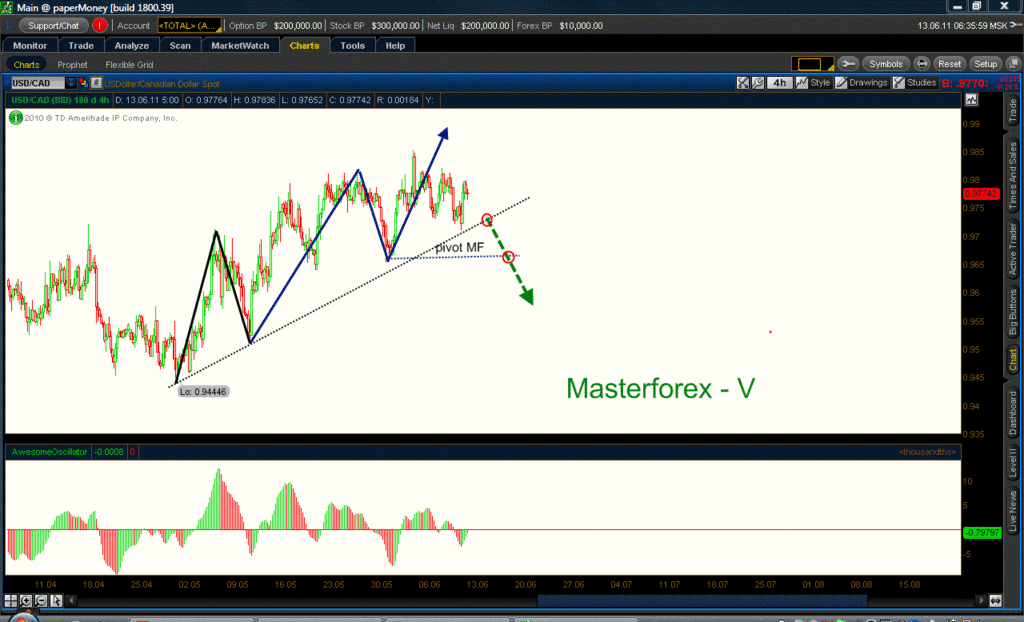1024x622 pixels.
Task: Click the green info icon on chart
Action: pos(16,118)
